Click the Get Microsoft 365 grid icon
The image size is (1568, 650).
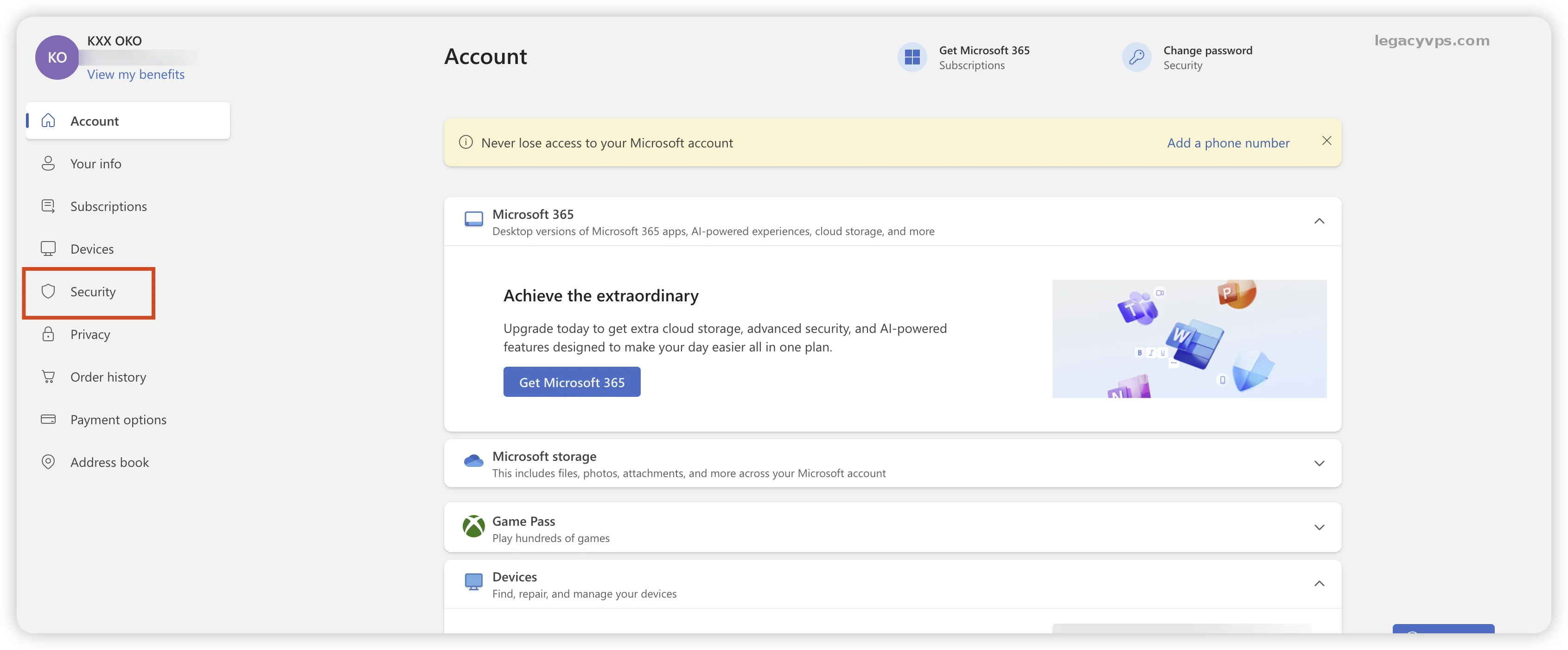(x=912, y=57)
